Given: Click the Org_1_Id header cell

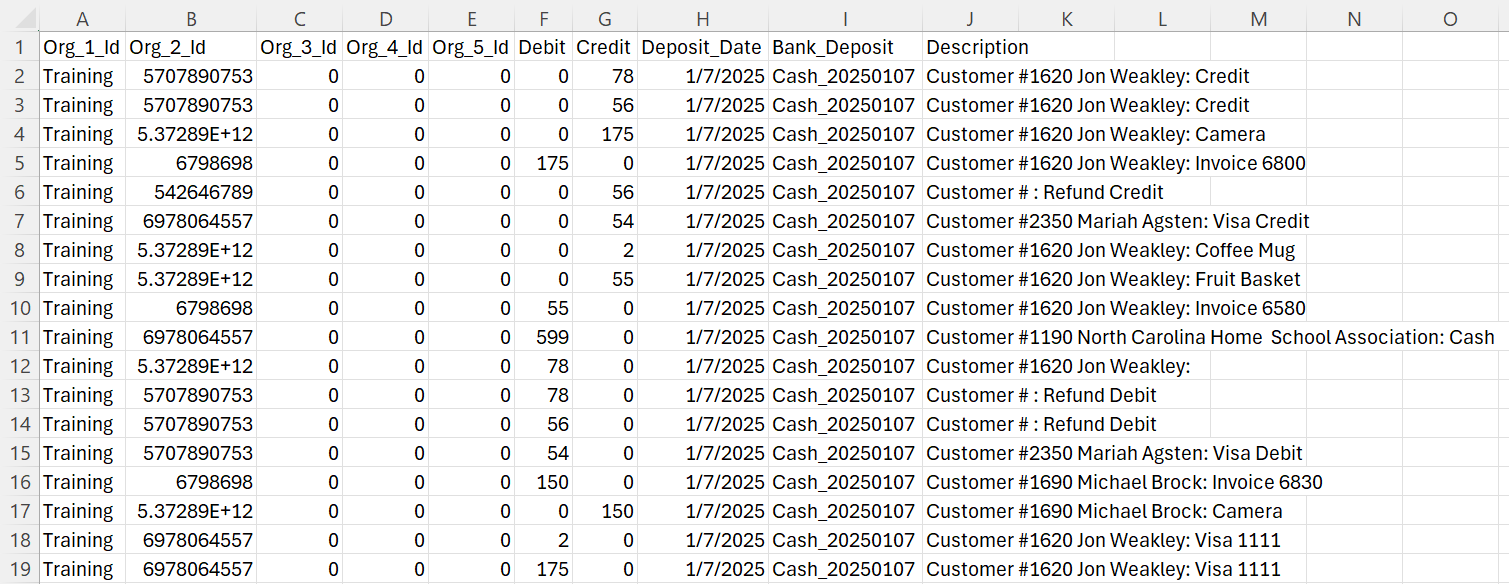Looking at the screenshot, I should click(82, 47).
